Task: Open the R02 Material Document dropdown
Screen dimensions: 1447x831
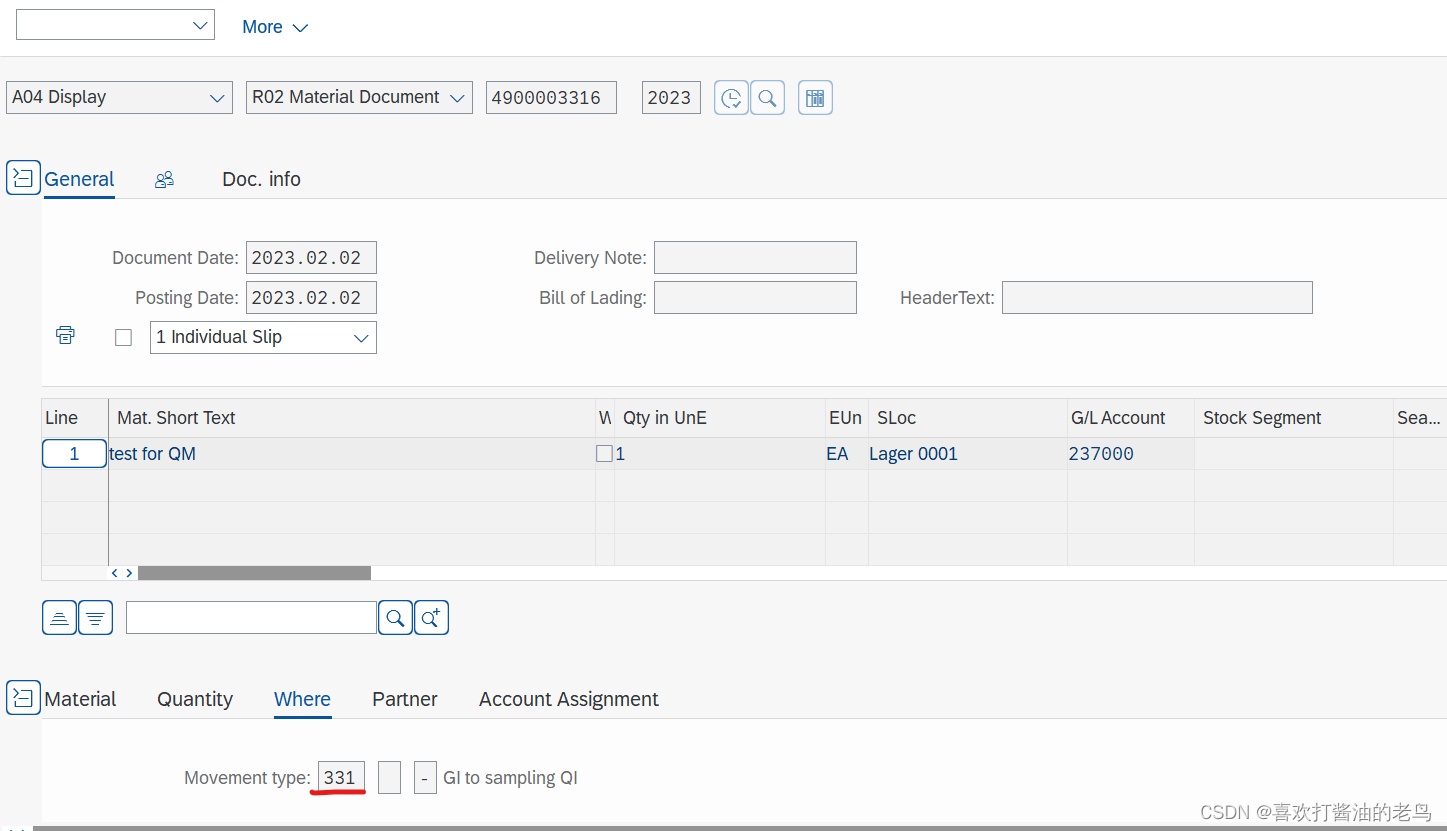Action: pos(359,97)
